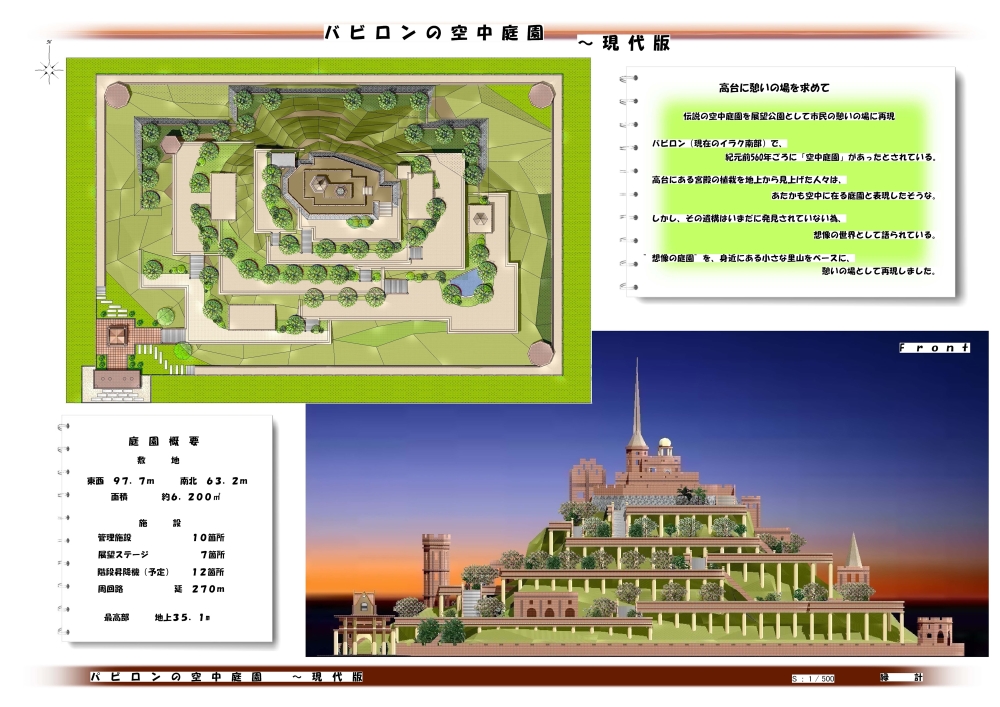Select the length value 延 270m

point(200,589)
